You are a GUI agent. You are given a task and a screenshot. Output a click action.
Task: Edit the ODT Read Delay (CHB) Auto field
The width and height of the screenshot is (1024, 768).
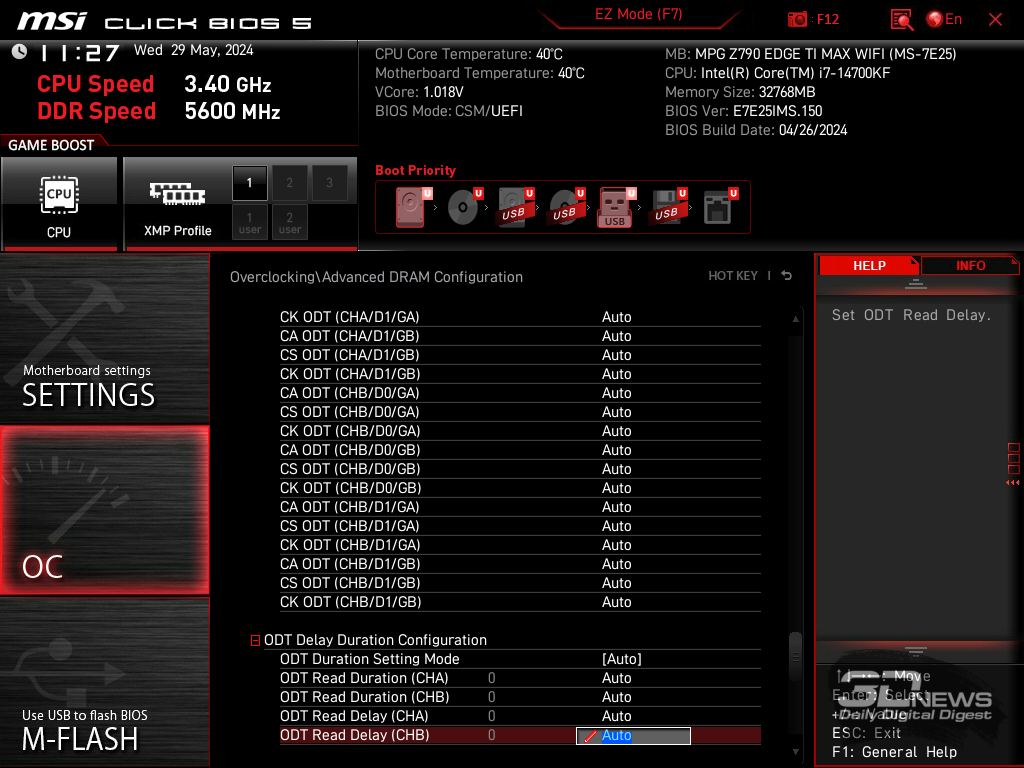[x=633, y=736]
